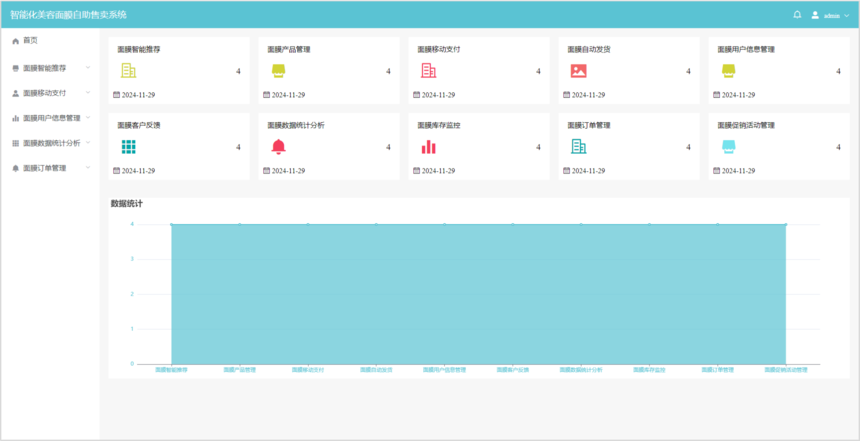The image size is (860, 441).
Task: Click the x-axis label 面膜客户反馈 in the chart
Action: (x=513, y=370)
